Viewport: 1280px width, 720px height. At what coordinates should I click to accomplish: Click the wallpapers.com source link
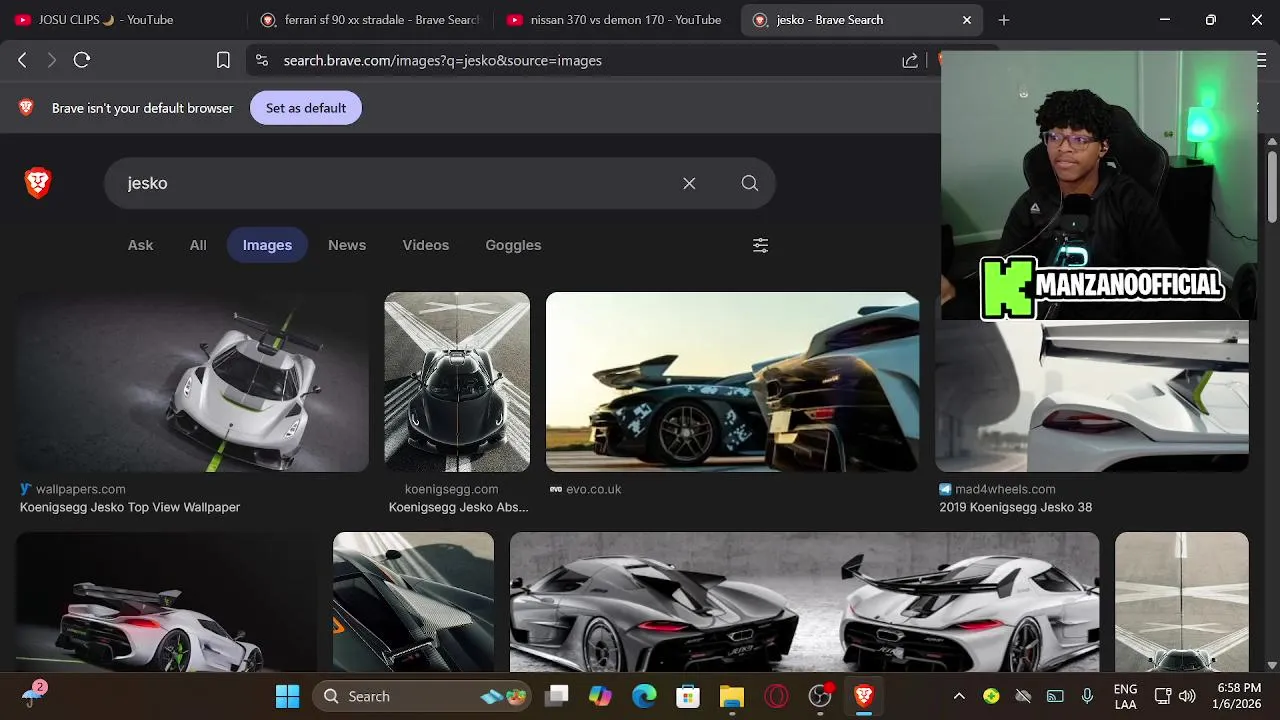tap(80, 489)
